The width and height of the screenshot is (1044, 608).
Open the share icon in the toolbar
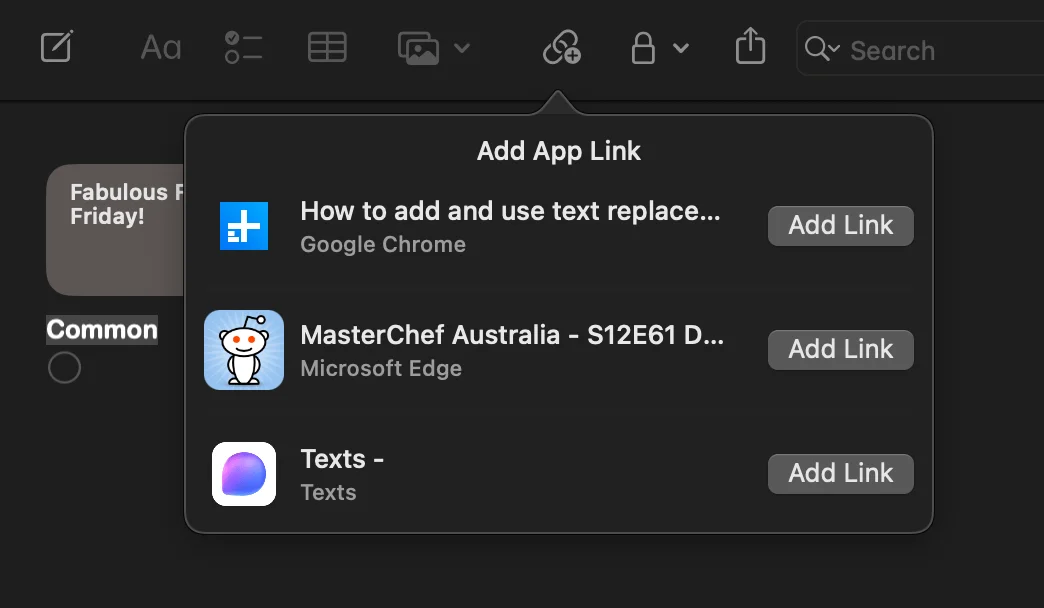(x=749, y=47)
